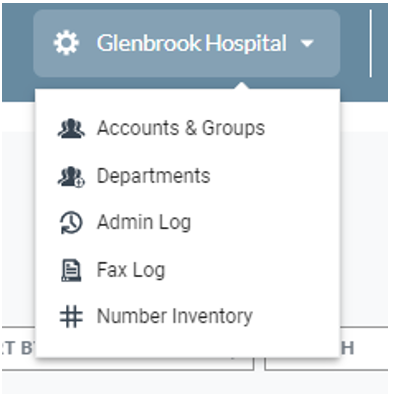Click empty space at the bottom of the dropdown panel

(187, 345)
